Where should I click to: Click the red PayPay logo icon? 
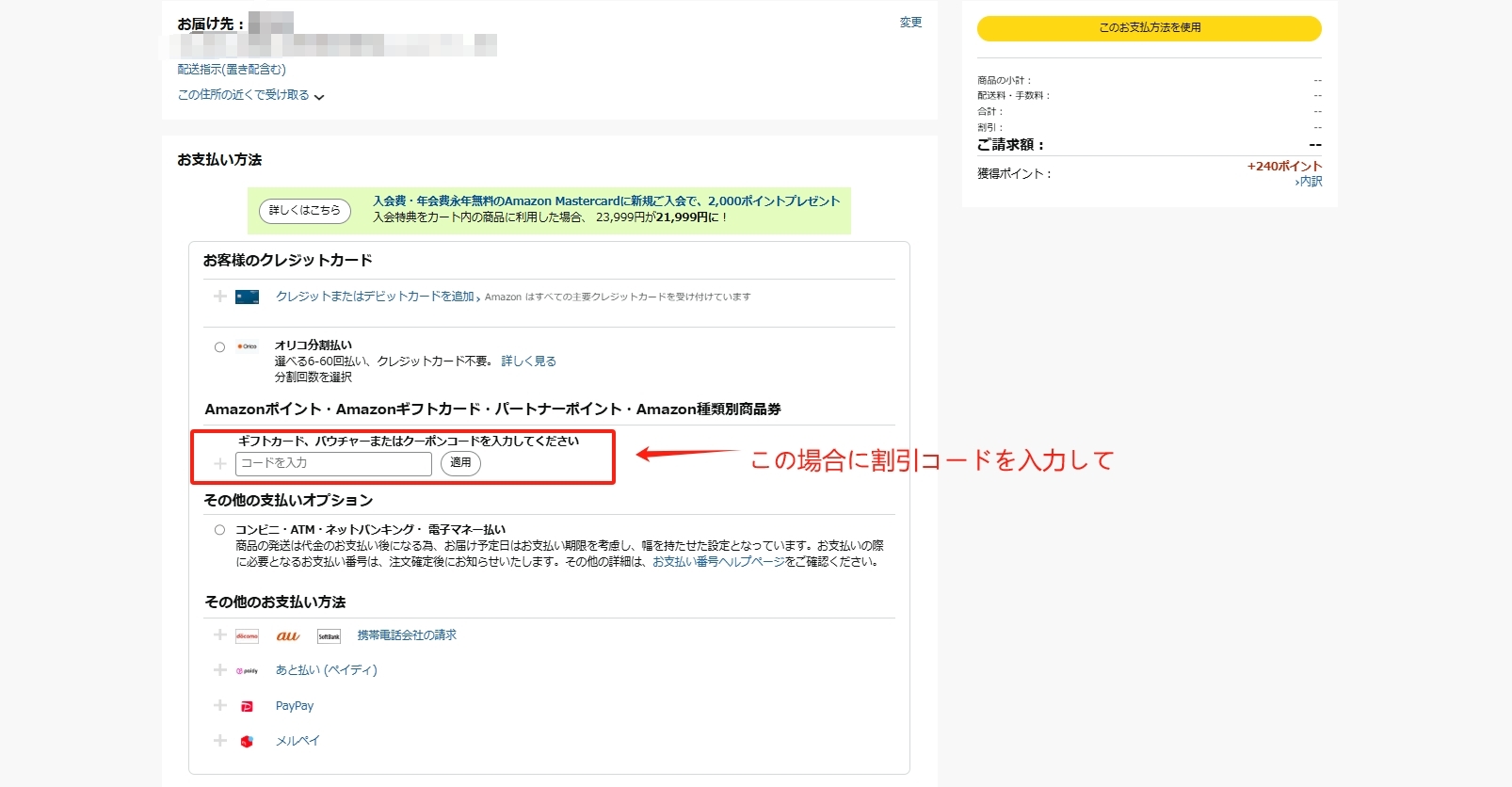[247, 706]
